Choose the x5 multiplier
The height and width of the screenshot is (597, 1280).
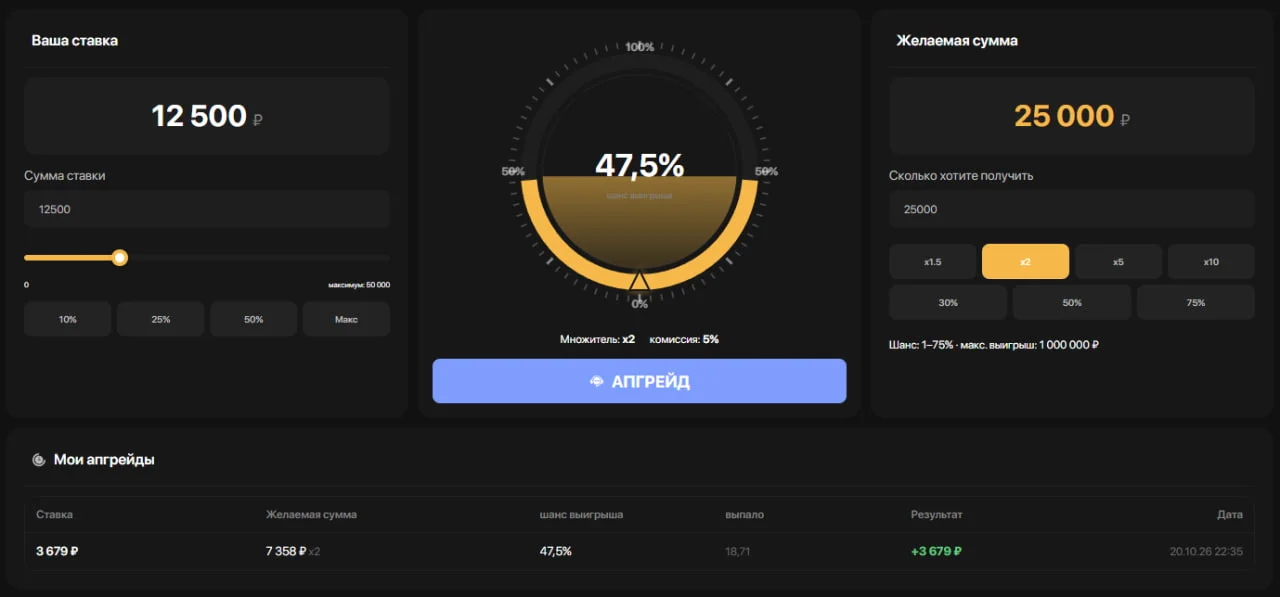[x=1118, y=262]
